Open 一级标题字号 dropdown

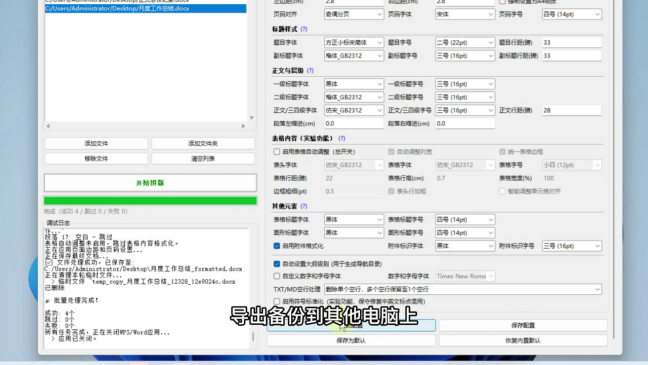click(x=465, y=84)
